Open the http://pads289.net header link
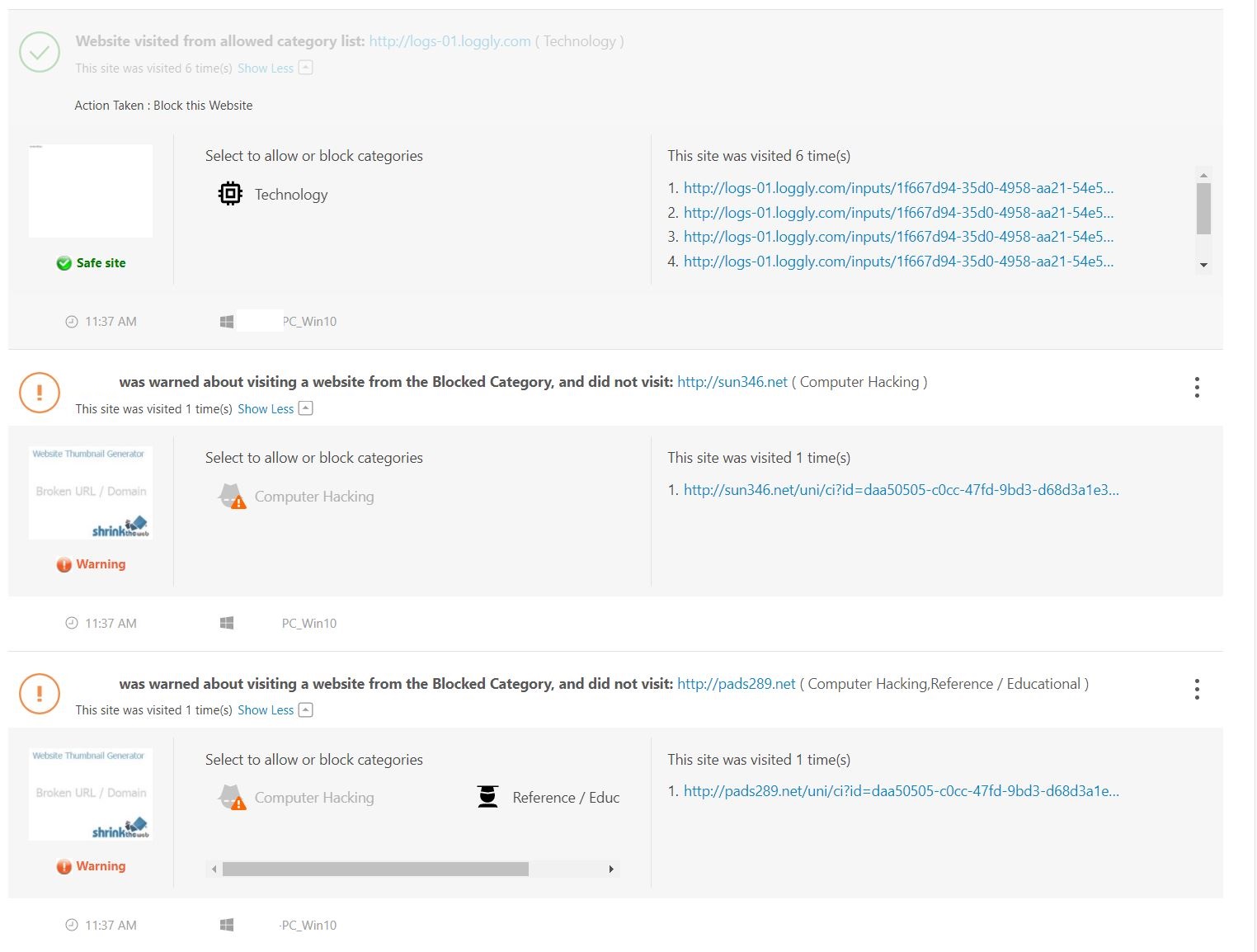The width and height of the screenshot is (1257, 952). 736,684
